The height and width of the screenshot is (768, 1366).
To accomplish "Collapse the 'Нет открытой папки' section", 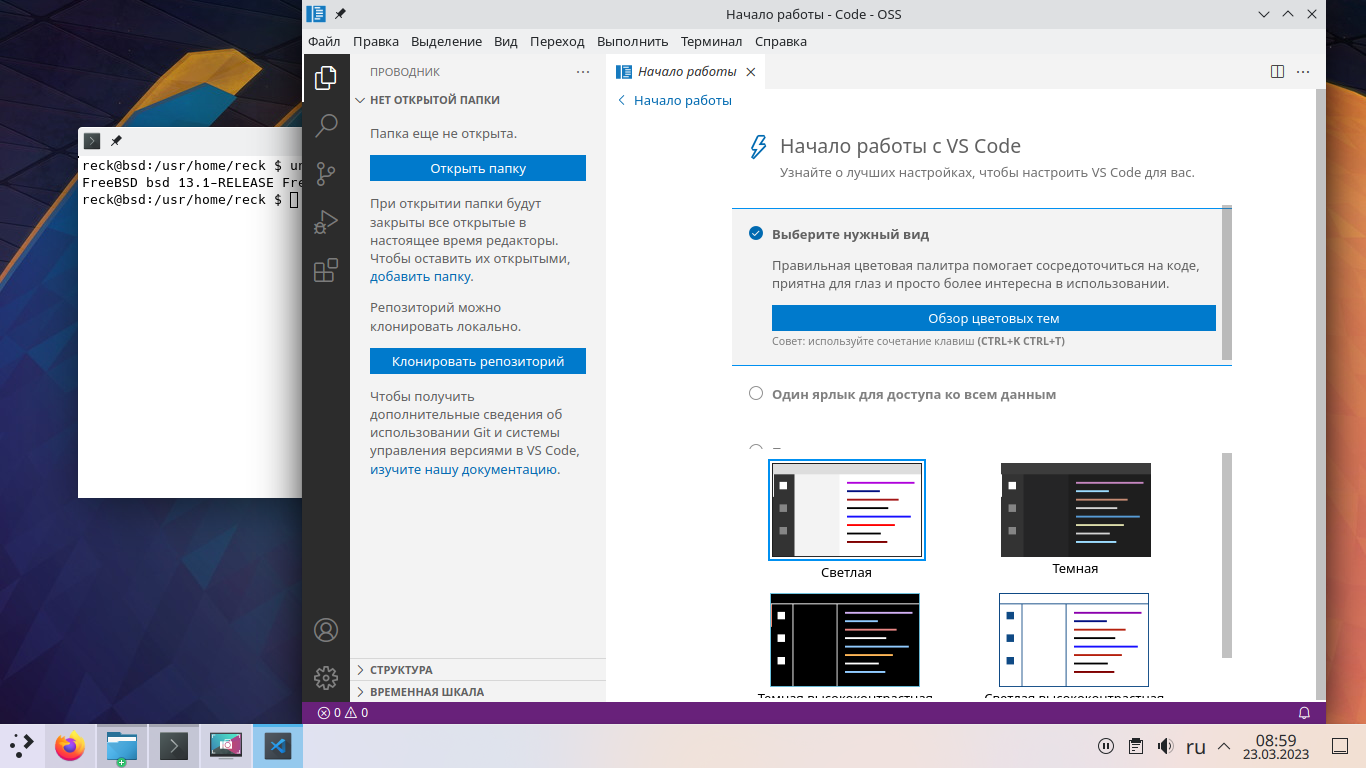I will point(478,100).
